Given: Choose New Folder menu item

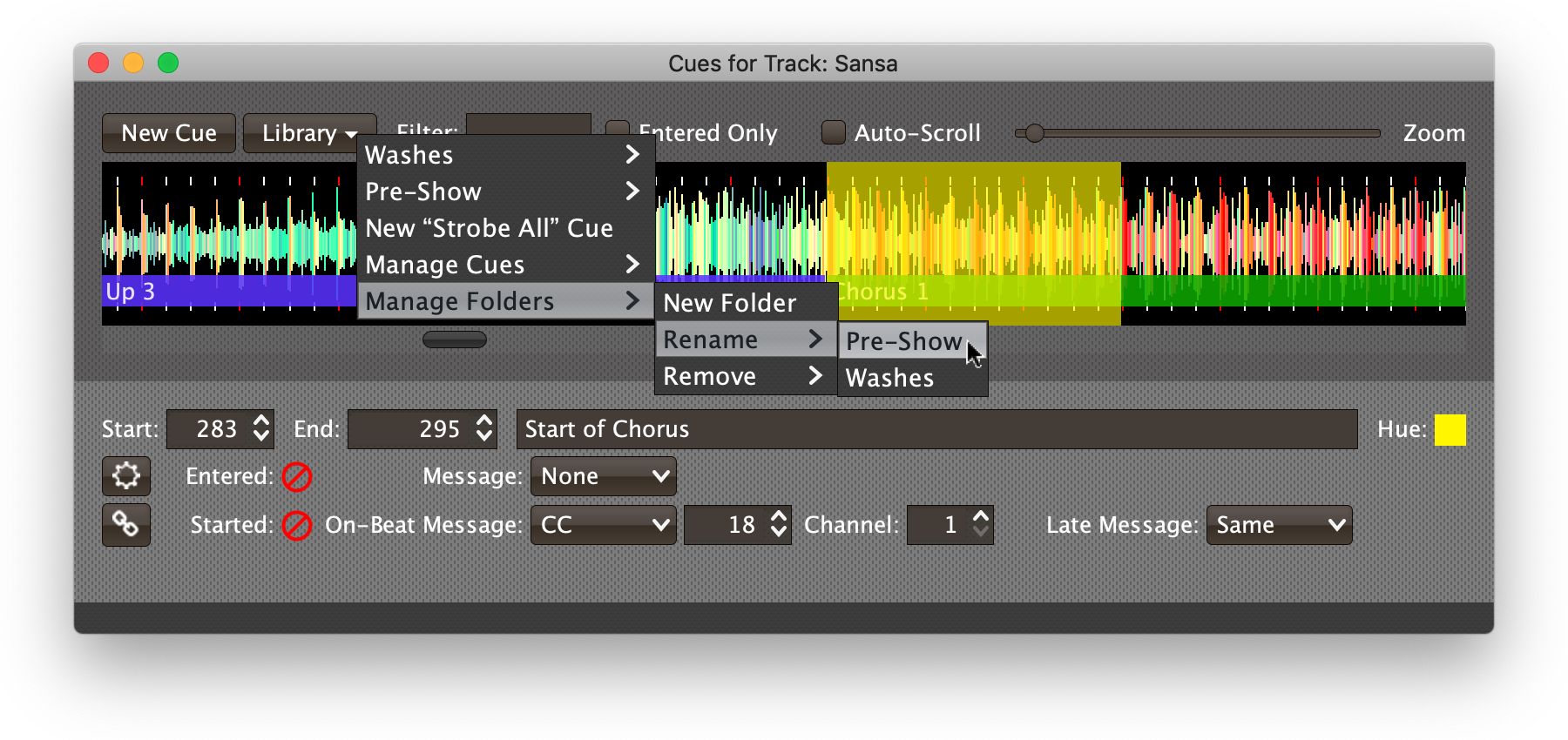Looking at the screenshot, I should (x=746, y=303).
